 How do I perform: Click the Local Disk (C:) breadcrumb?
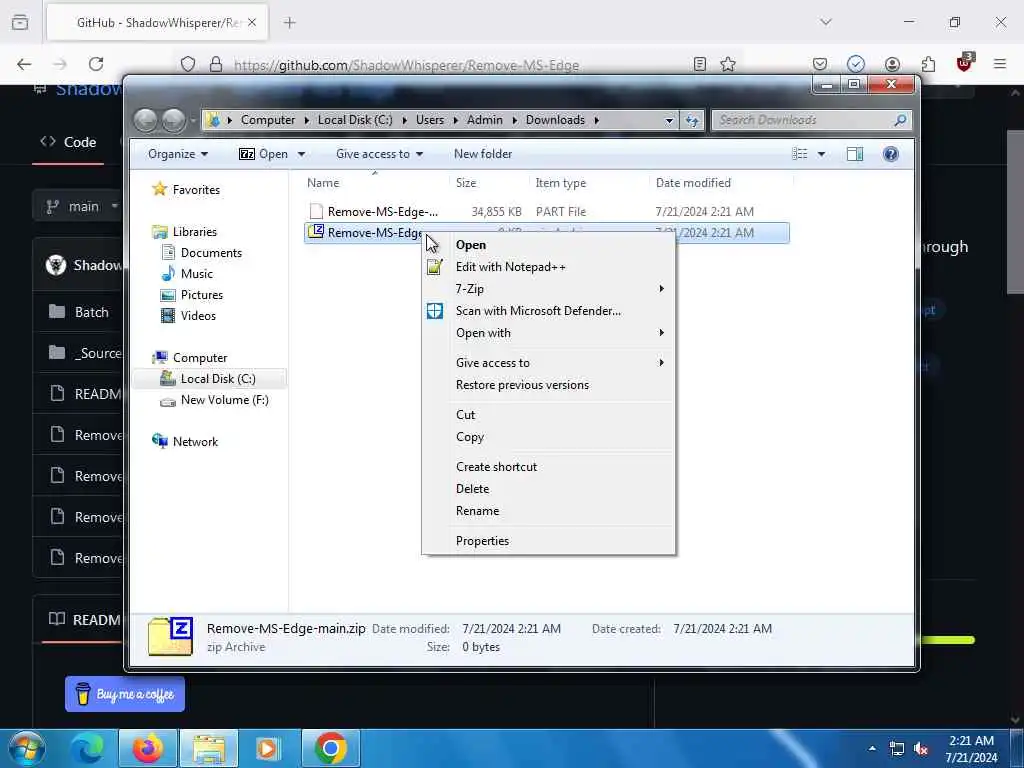355,120
